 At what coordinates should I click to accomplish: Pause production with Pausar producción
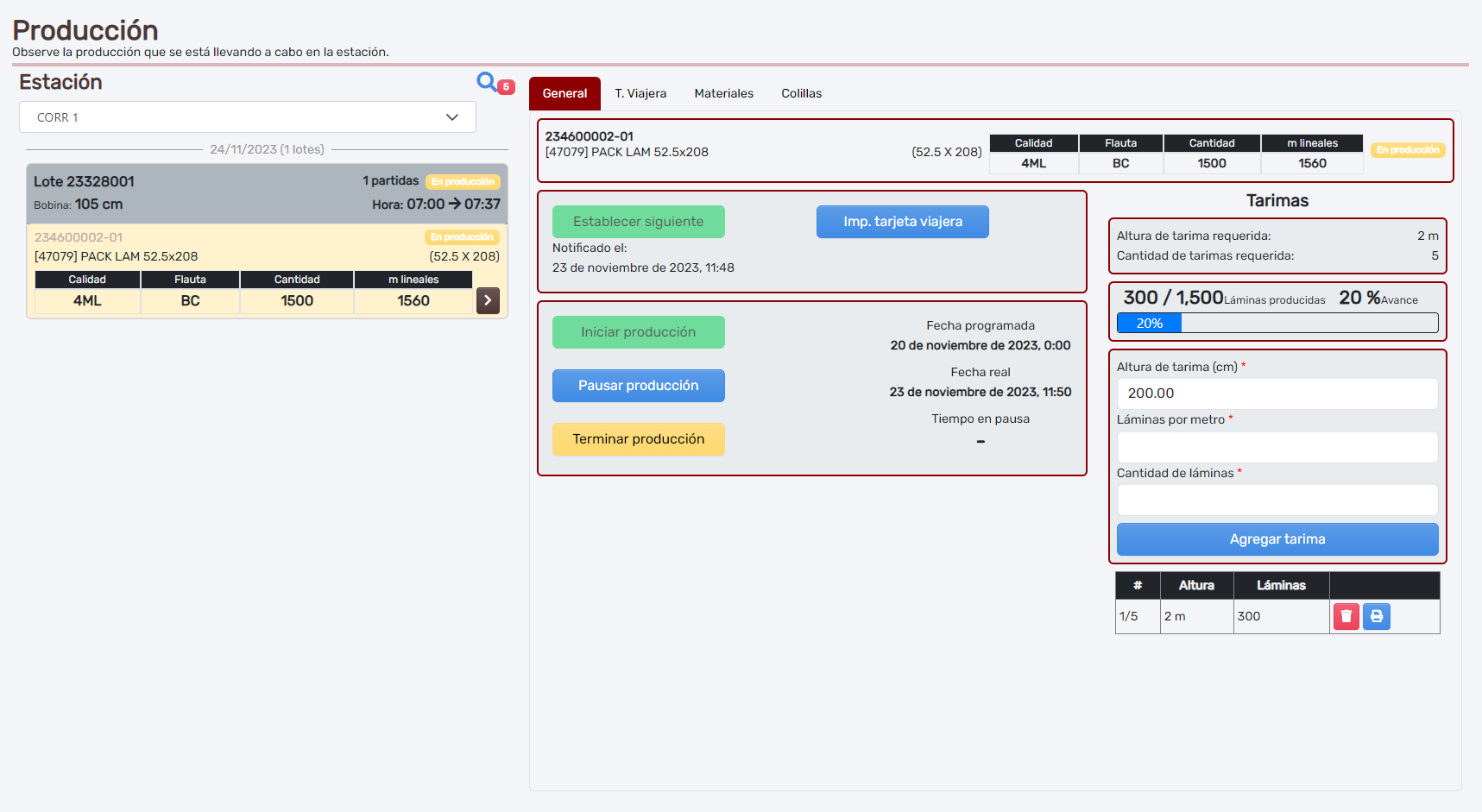[x=638, y=386]
